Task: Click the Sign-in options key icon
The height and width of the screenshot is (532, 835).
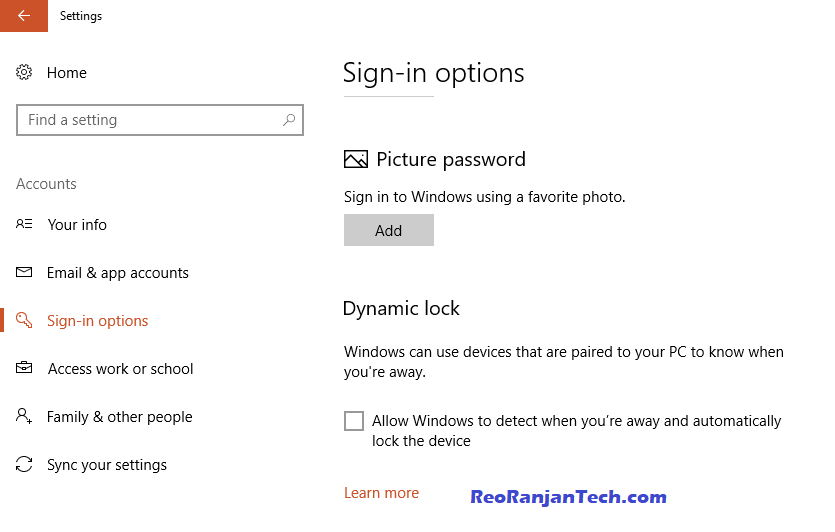Action: [24, 320]
